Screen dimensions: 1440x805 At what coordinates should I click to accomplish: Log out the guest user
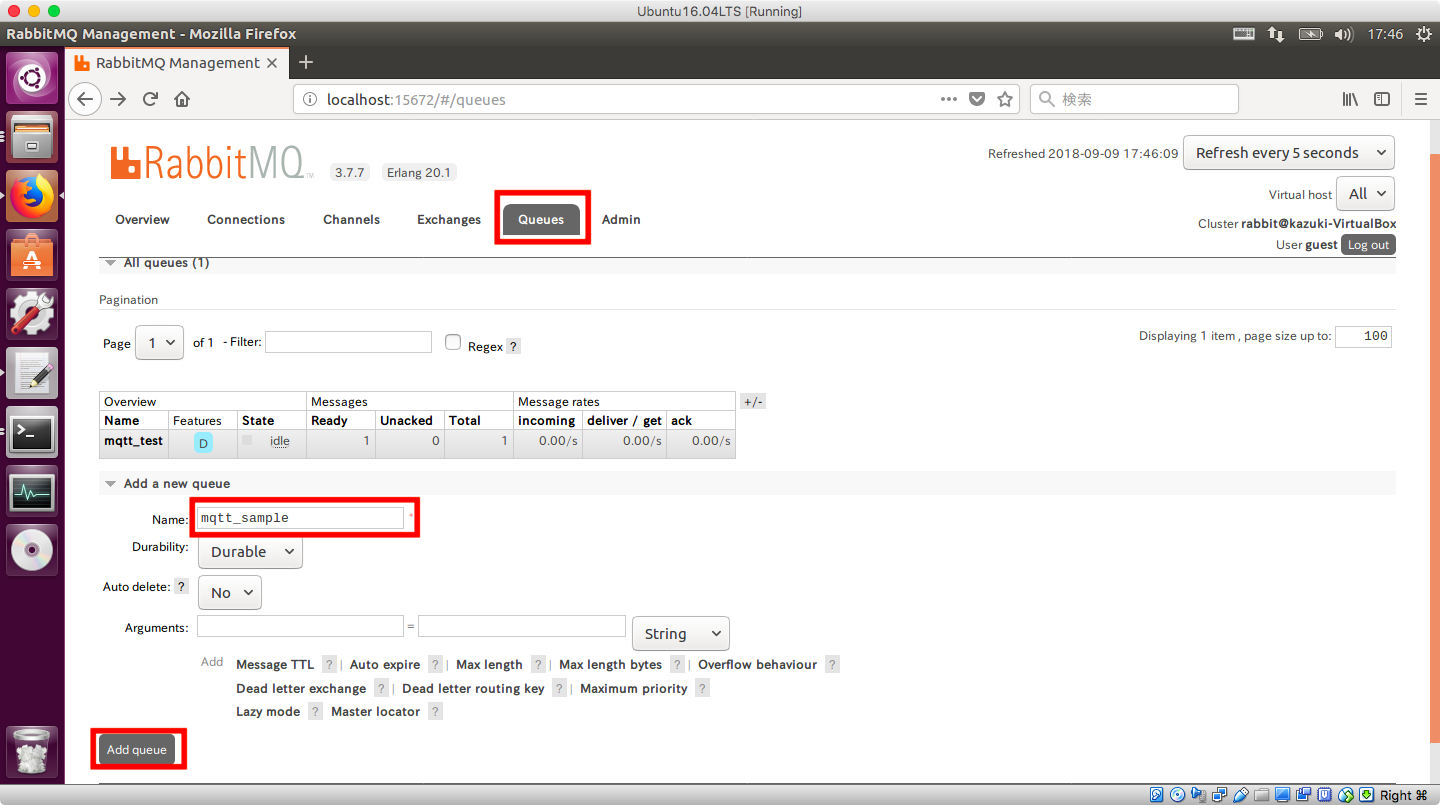pos(1368,245)
